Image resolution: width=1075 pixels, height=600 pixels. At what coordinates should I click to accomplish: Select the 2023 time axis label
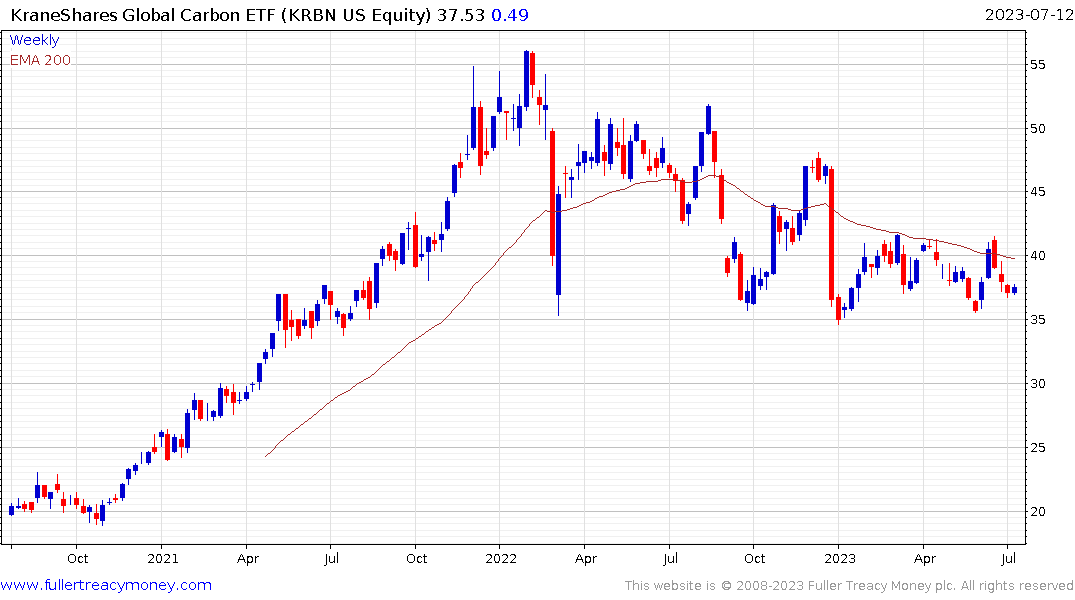pos(840,558)
